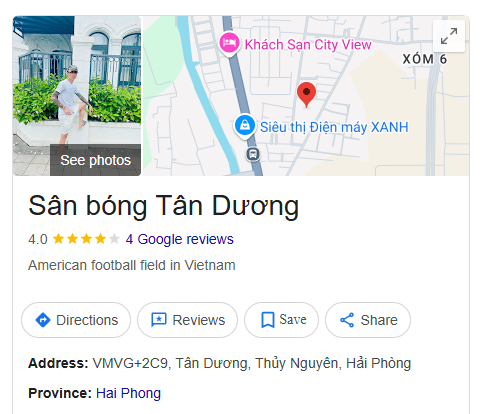485x414 pixels.
Task: Click the star rating row next to 4.0
Action: point(86,239)
